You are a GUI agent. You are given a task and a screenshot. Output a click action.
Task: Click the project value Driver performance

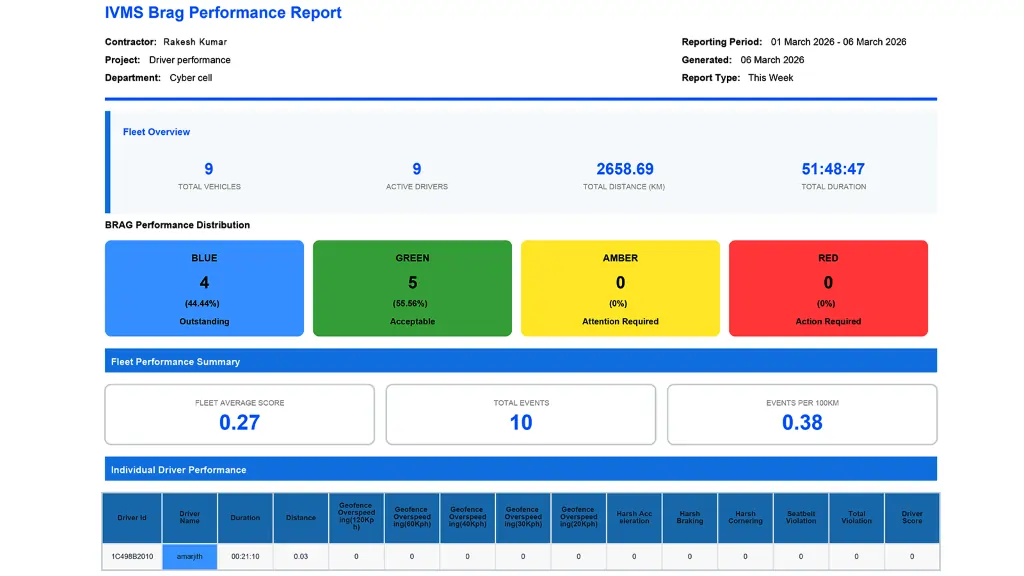click(x=189, y=60)
